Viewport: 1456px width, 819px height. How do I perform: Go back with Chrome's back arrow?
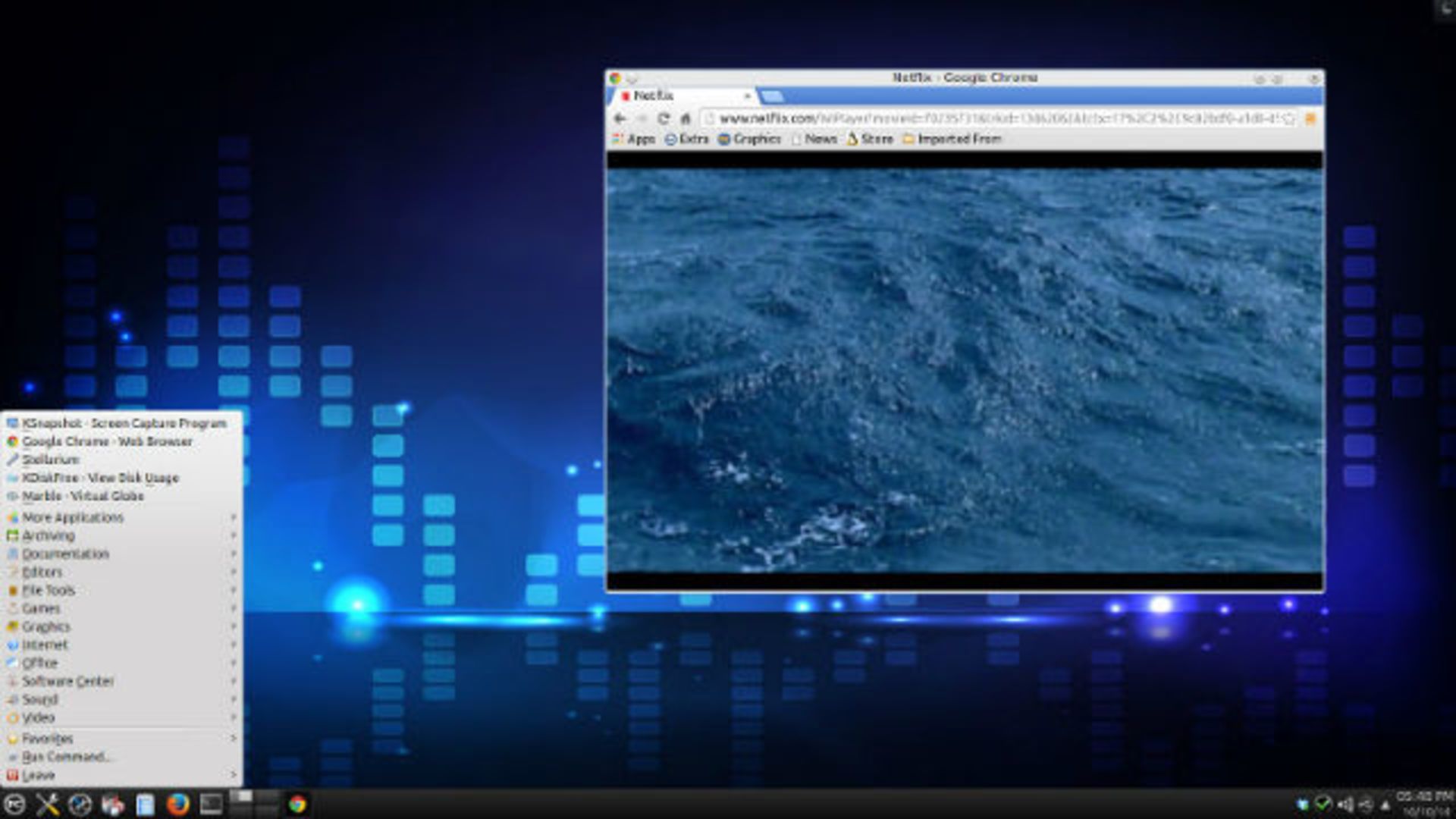620,118
